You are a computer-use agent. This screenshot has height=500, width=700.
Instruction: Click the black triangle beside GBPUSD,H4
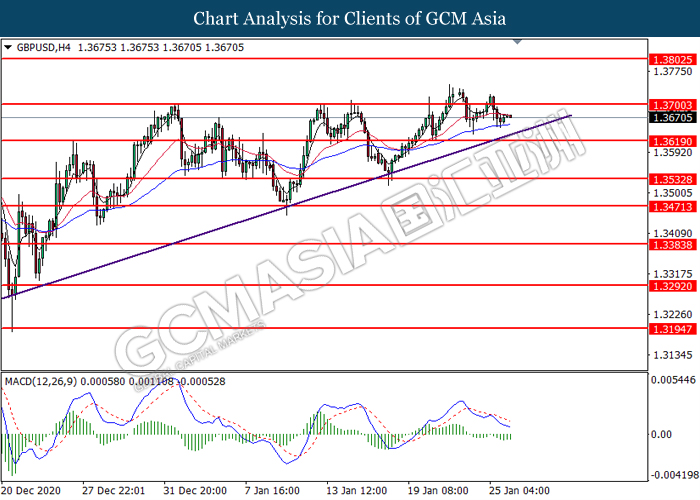point(8,47)
